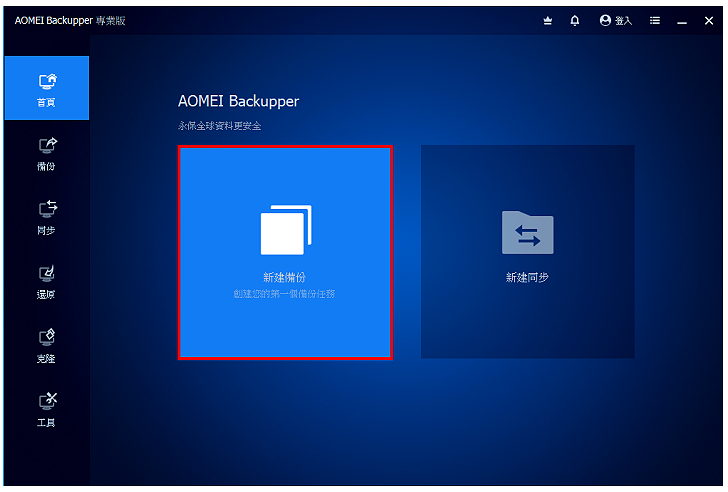Open the 克隆 clone section
The height and width of the screenshot is (492, 728).
point(47,345)
